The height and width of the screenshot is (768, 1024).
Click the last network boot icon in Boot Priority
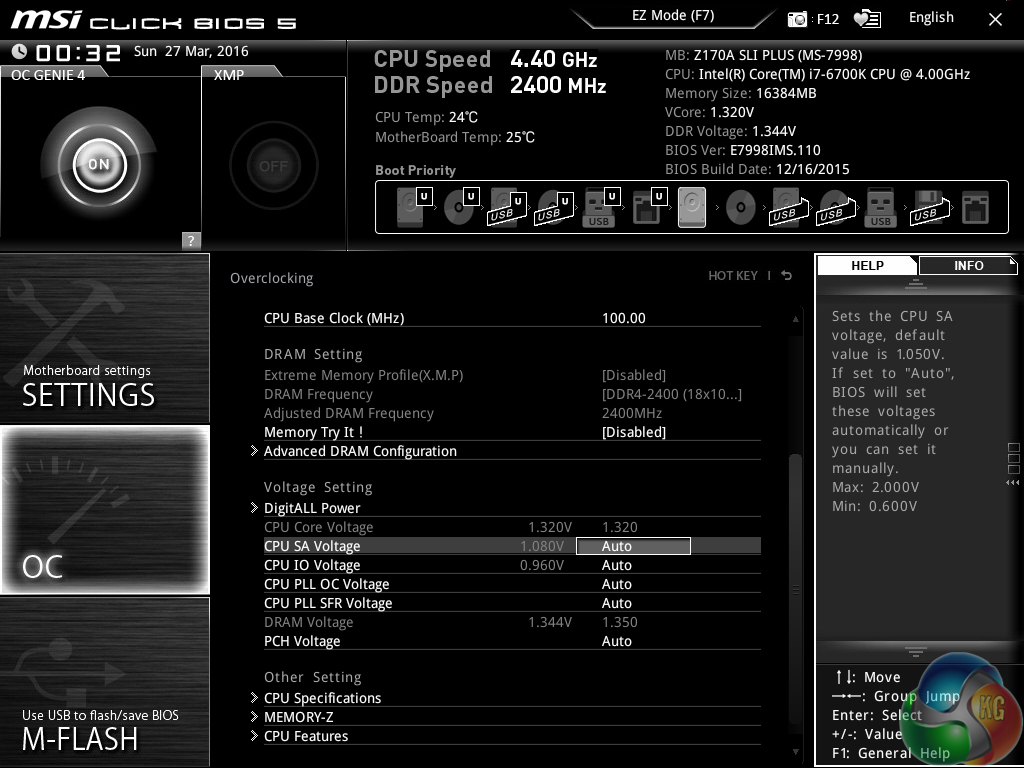click(x=974, y=208)
